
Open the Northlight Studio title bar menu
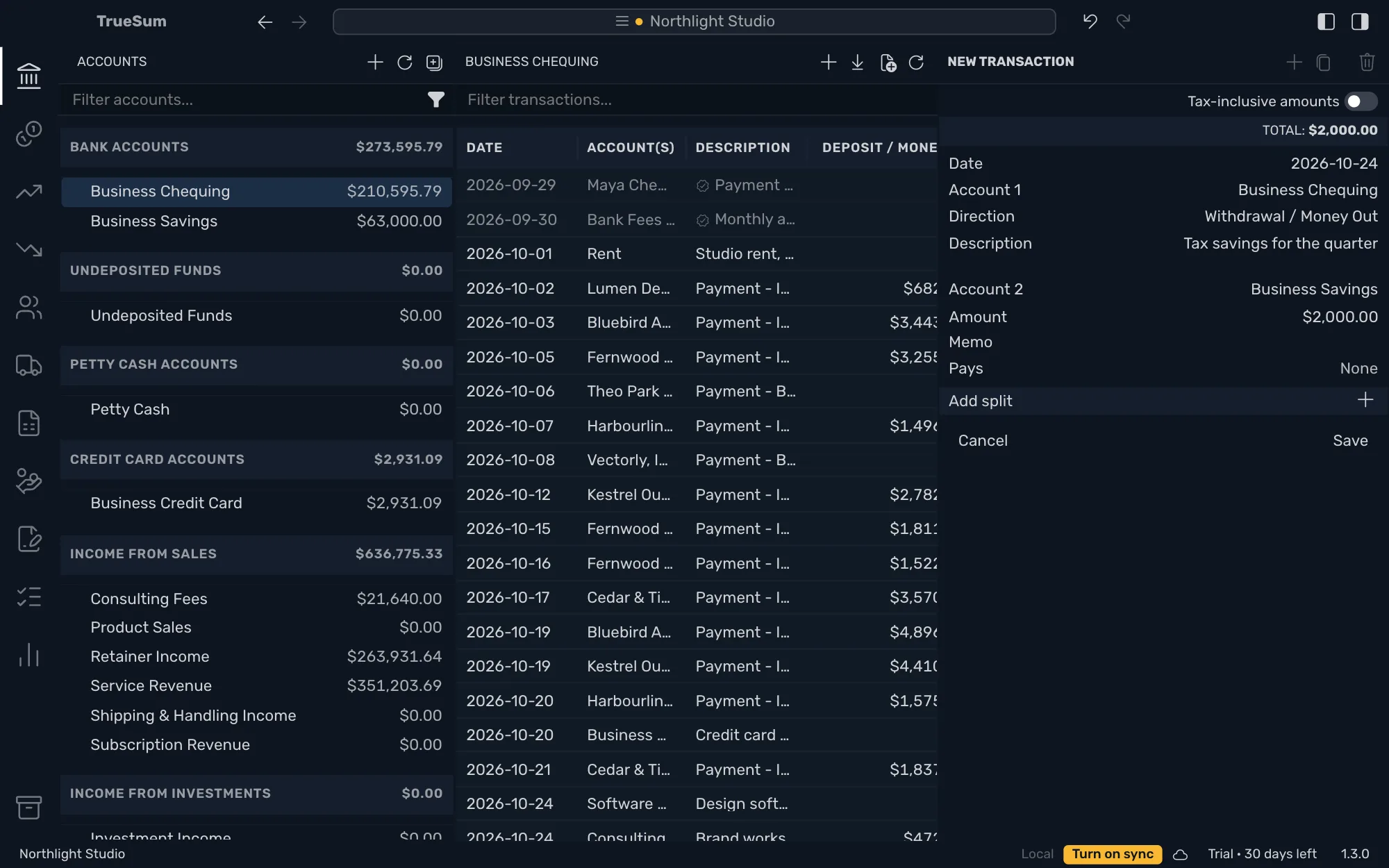coord(694,22)
